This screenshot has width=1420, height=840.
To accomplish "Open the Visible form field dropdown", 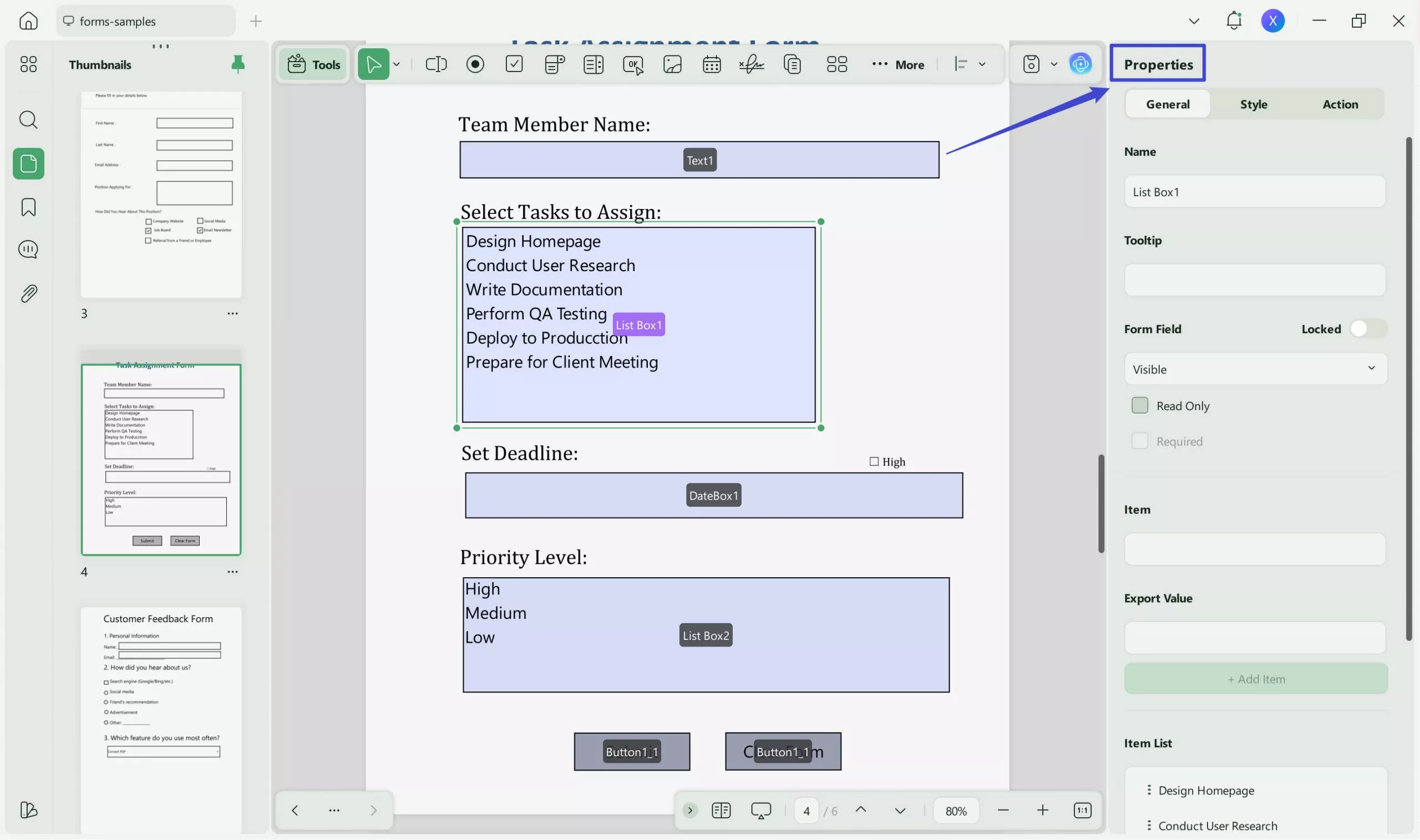I will pos(1255,369).
